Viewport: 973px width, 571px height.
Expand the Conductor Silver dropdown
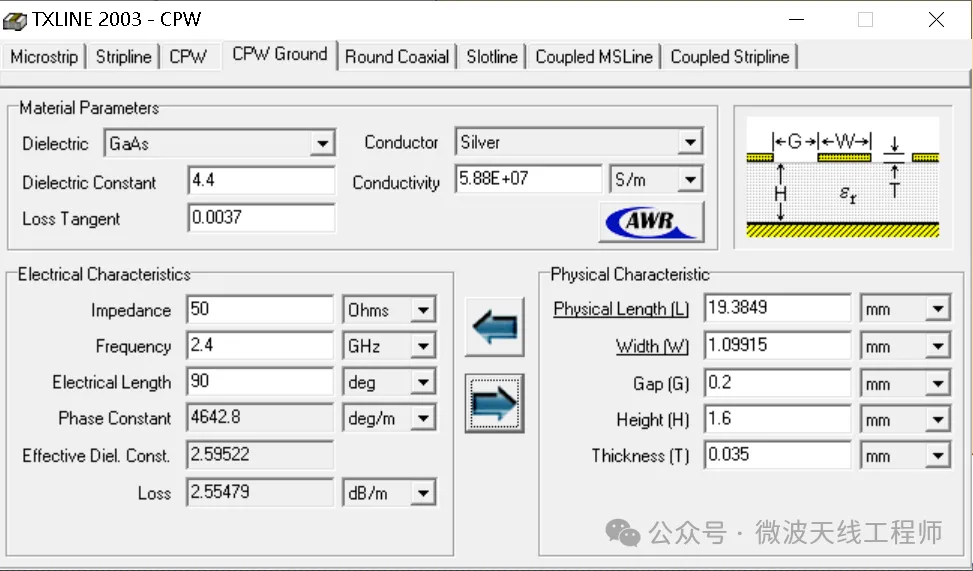[x=690, y=142]
